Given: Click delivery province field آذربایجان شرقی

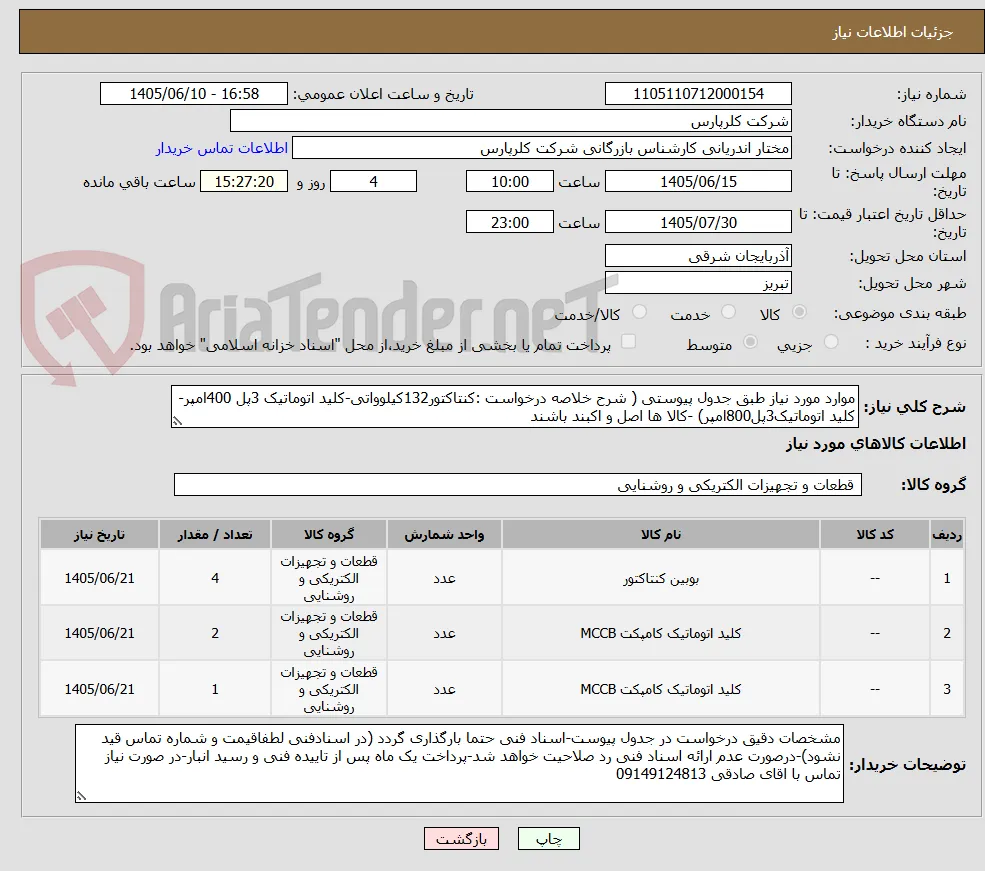Looking at the screenshot, I should pos(698,256).
